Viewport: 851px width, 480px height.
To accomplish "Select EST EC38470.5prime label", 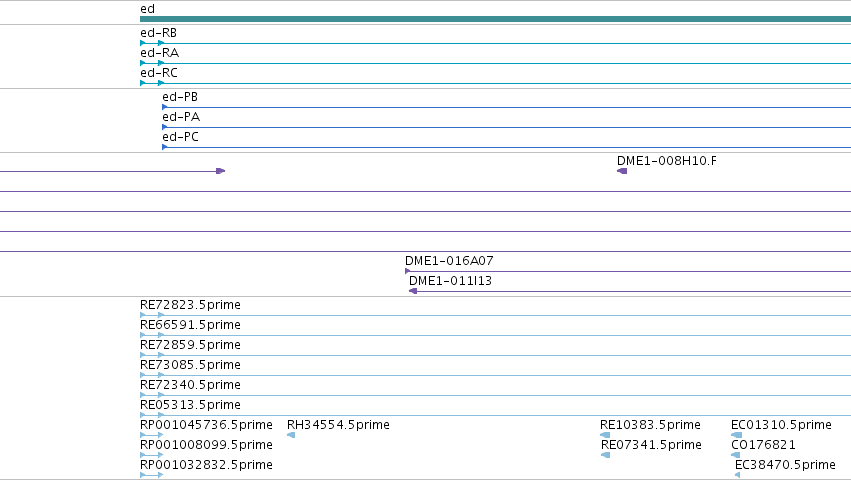I will point(785,465).
